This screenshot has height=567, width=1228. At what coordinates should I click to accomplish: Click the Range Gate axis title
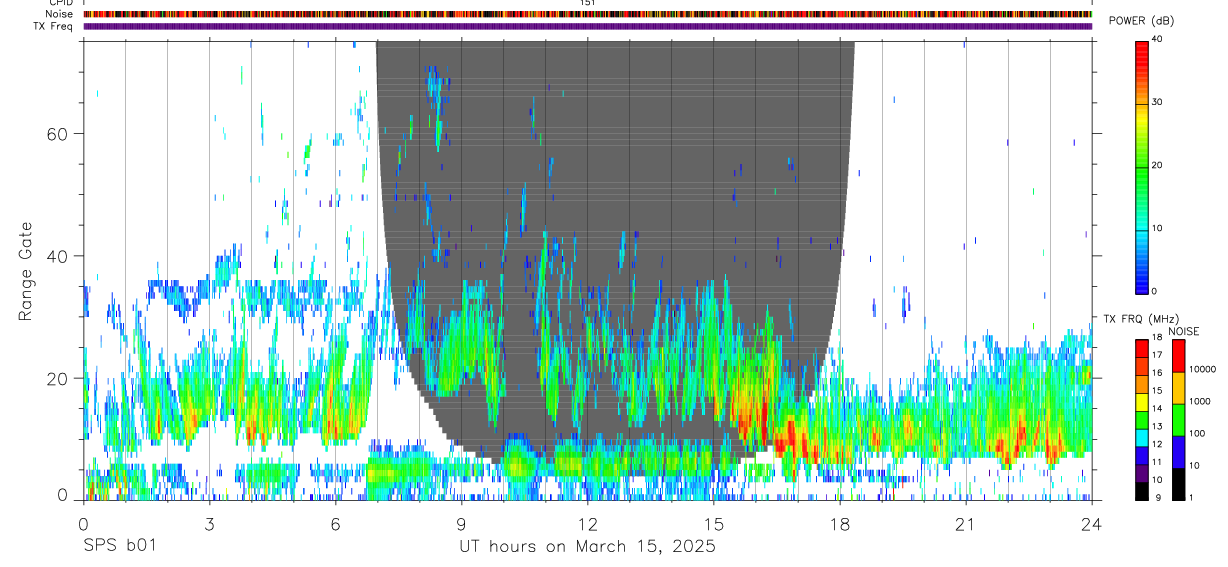tap(26, 271)
